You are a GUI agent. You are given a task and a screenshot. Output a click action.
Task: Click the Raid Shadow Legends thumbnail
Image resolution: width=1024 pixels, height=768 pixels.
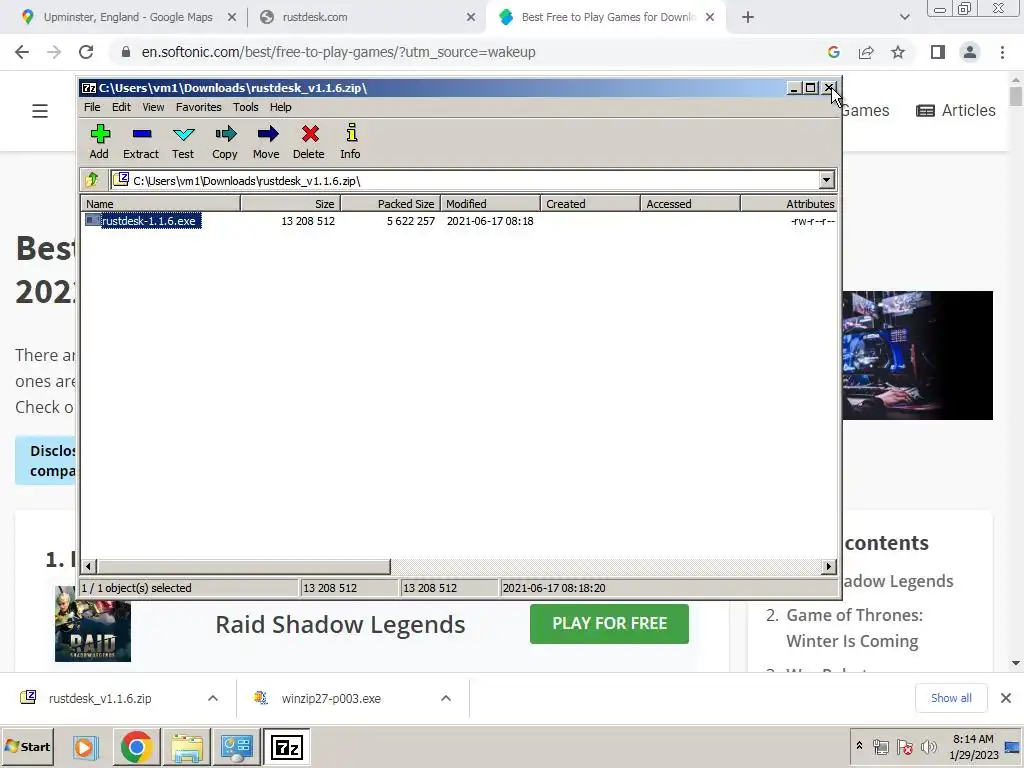point(93,624)
